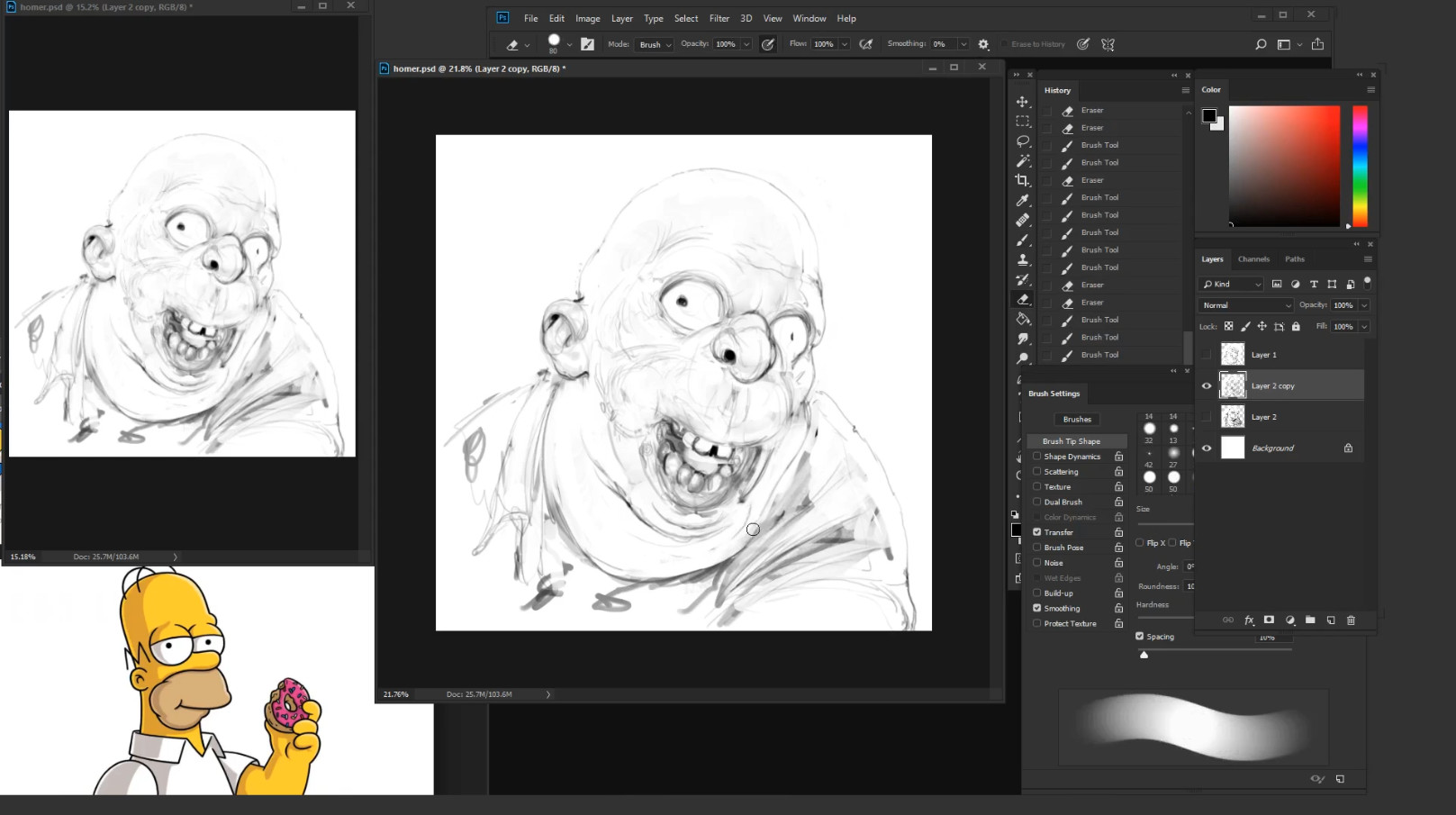Hide the Layer 2 copy layer
The width and height of the screenshot is (1456, 815).
tap(1207, 385)
